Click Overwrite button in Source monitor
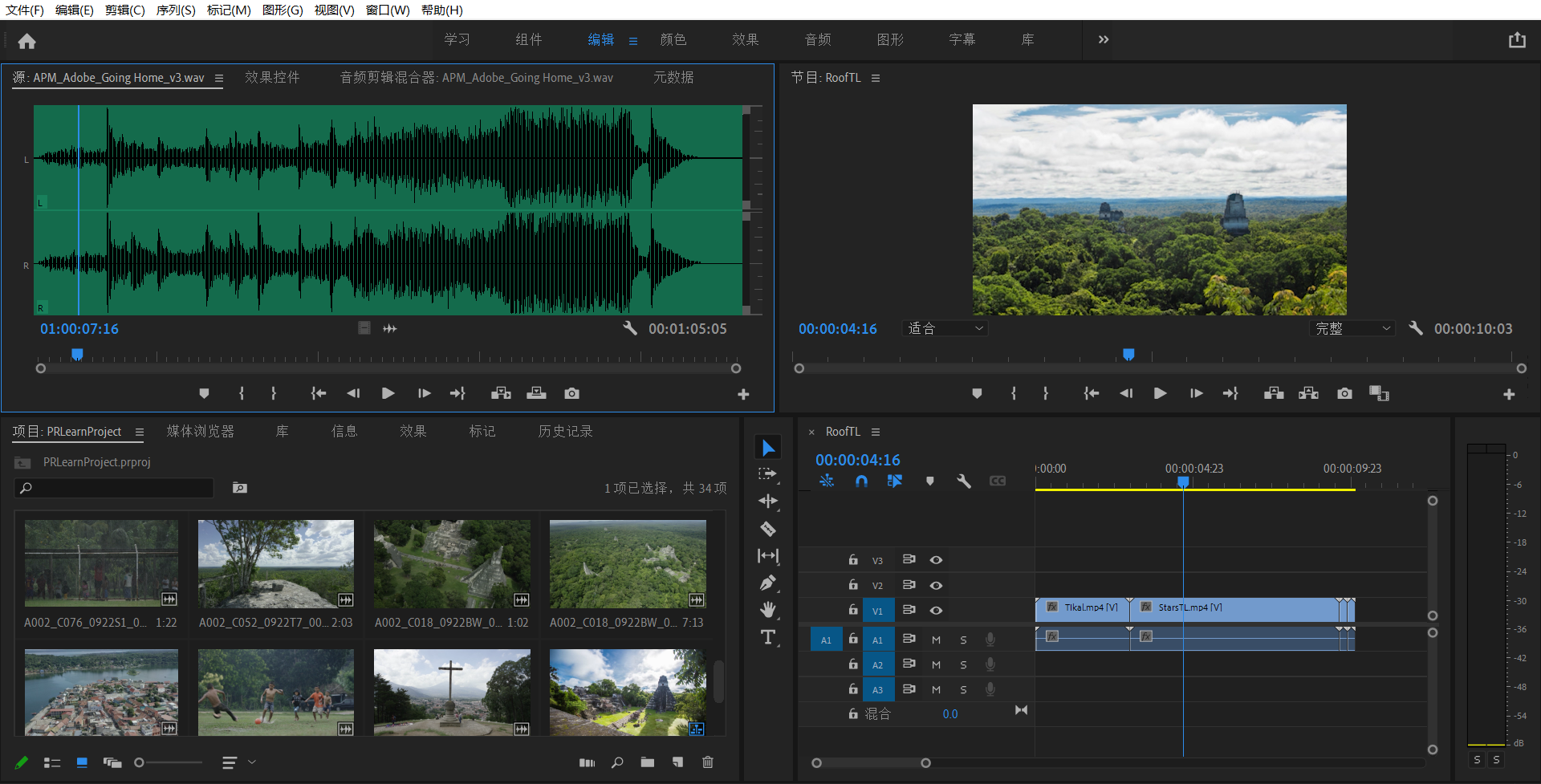 click(x=536, y=393)
